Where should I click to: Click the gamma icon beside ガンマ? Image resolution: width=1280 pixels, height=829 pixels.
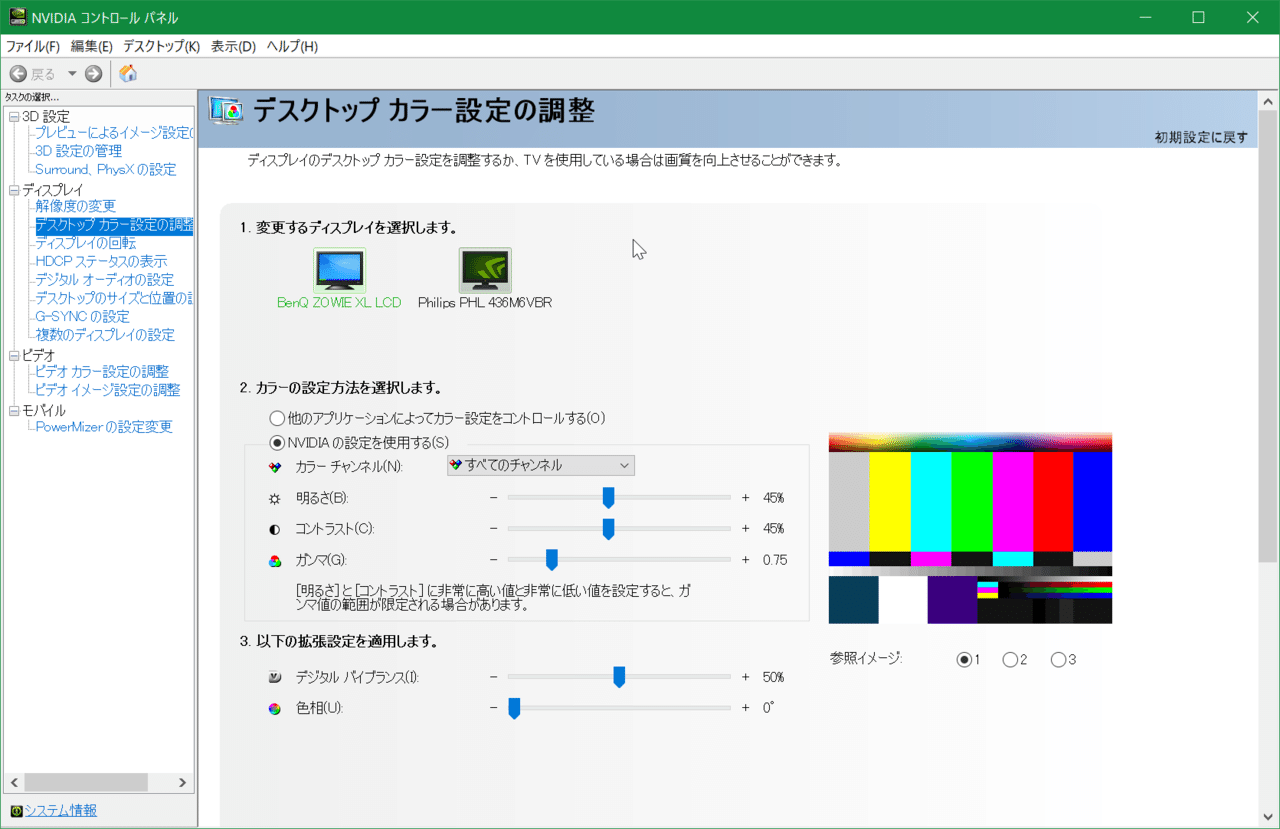(x=275, y=560)
